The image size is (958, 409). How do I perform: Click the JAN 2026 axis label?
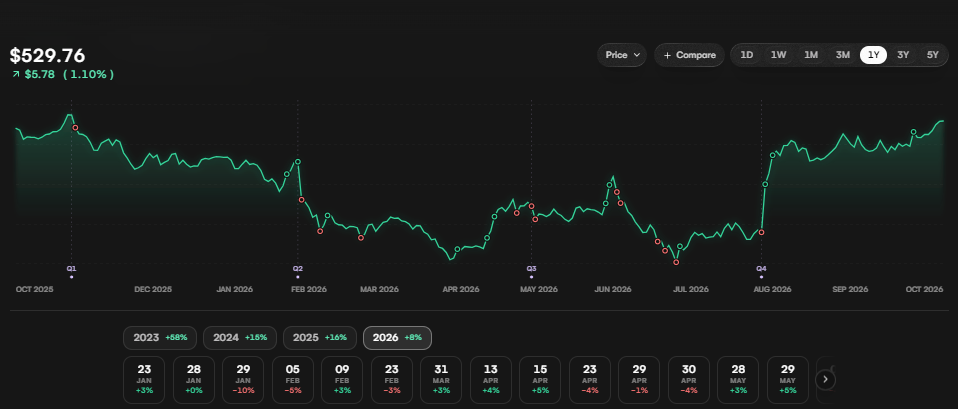235,289
